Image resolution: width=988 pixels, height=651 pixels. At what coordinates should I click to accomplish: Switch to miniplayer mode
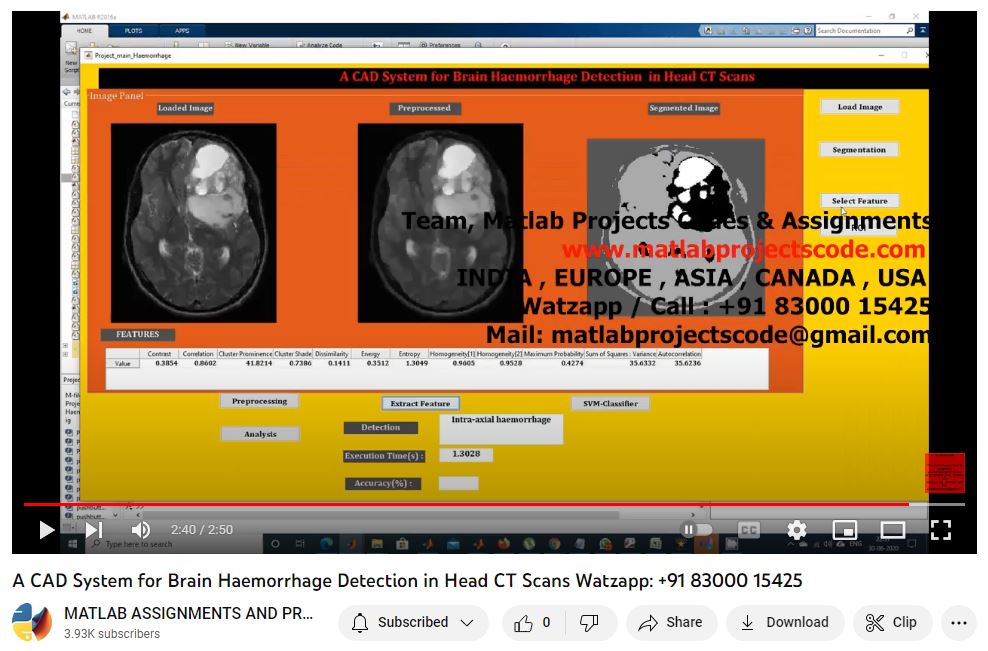tap(844, 530)
